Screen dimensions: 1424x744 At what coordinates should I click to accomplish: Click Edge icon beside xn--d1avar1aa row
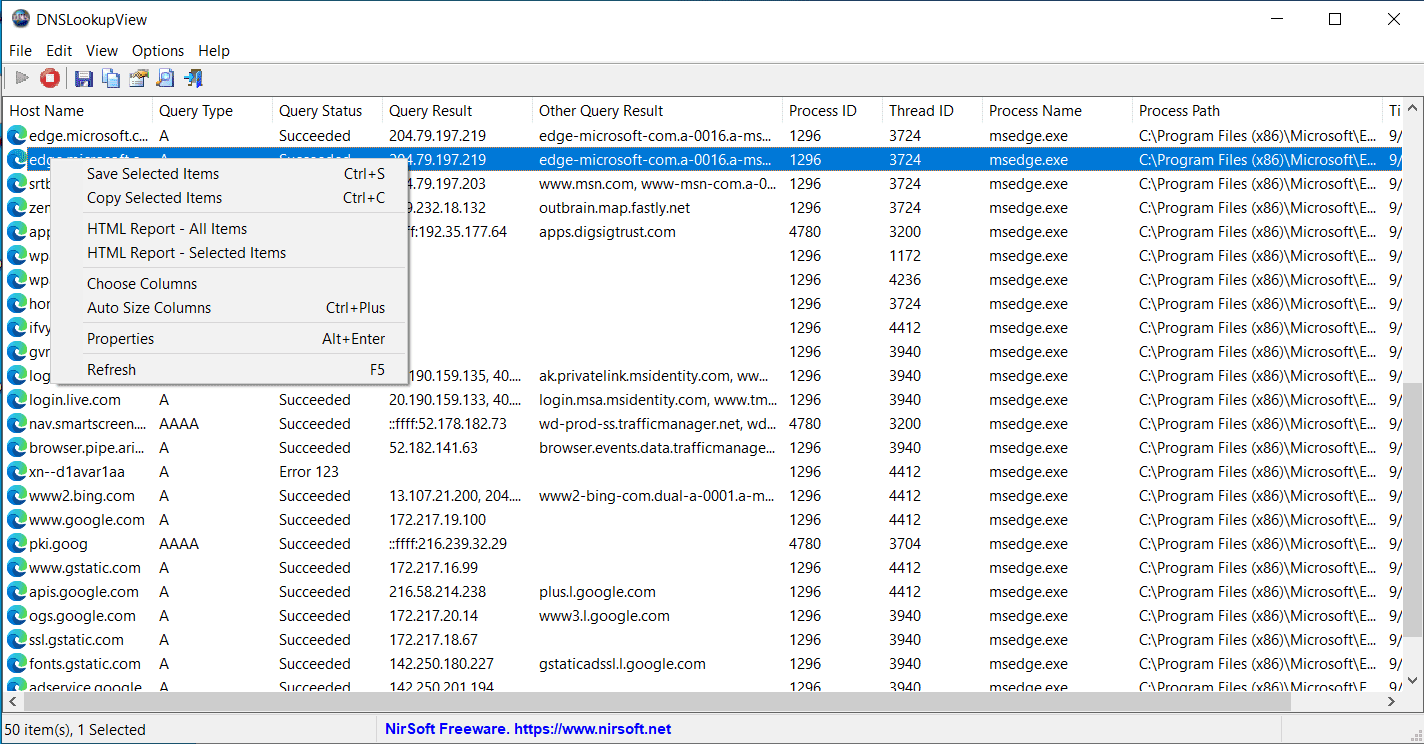[x=17, y=472]
